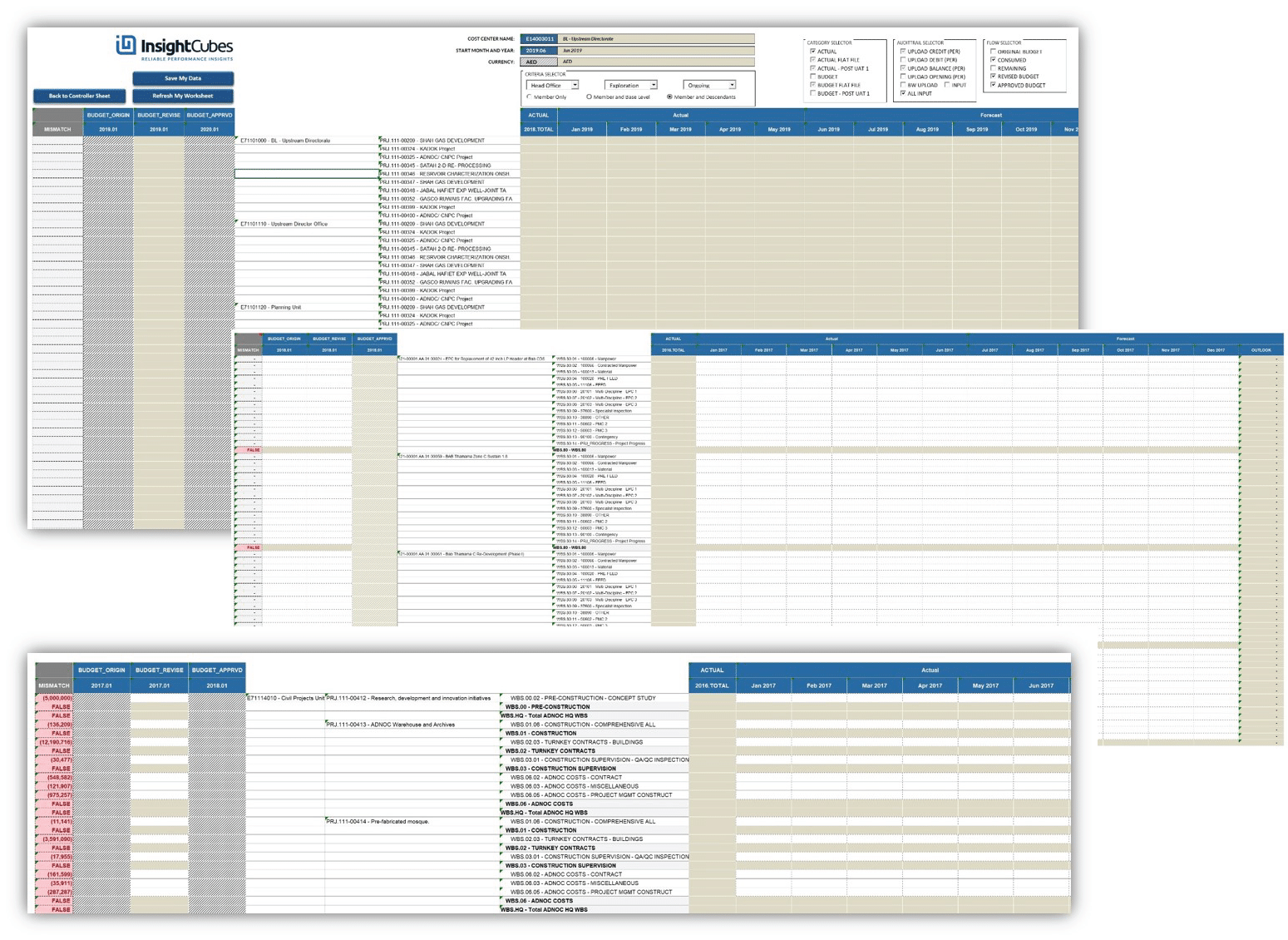Toggle ACTUAL FLAT FILE checkbox
1288x940 pixels.
pos(813,60)
